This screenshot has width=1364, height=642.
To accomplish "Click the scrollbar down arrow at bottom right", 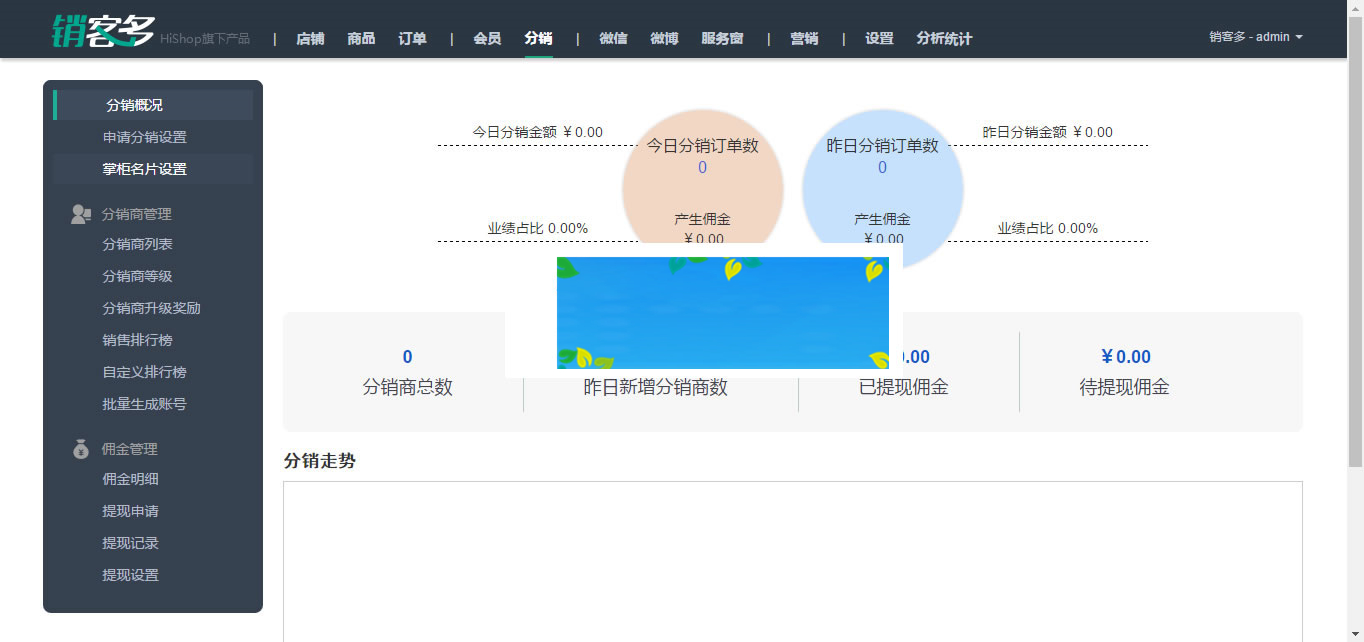I will pos(1356,633).
